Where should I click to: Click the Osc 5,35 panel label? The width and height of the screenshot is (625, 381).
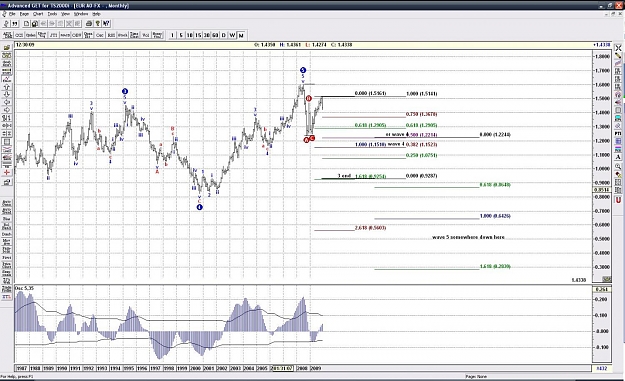tap(24, 288)
